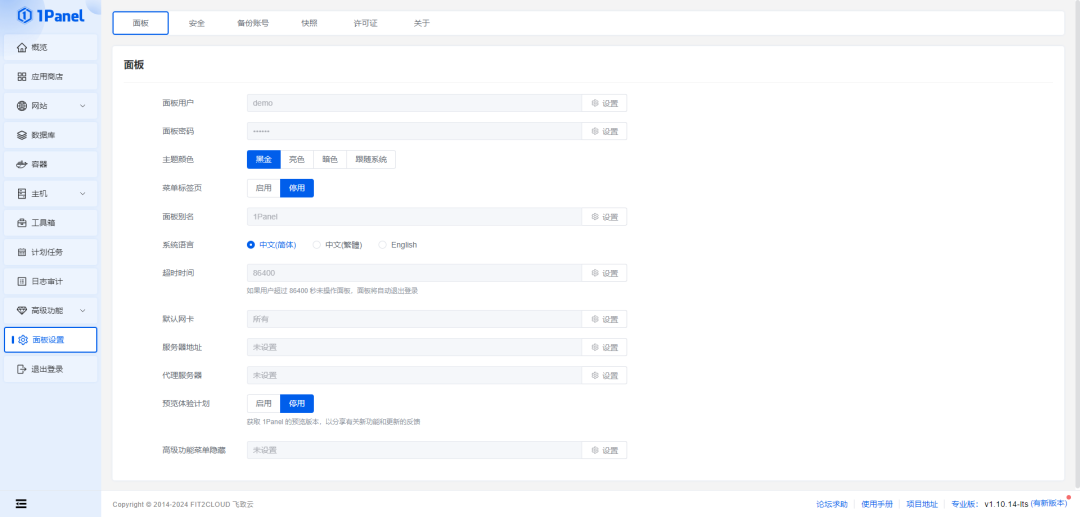
Task: Click 退出登录 logout in sidebar
Action: point(50,369)
